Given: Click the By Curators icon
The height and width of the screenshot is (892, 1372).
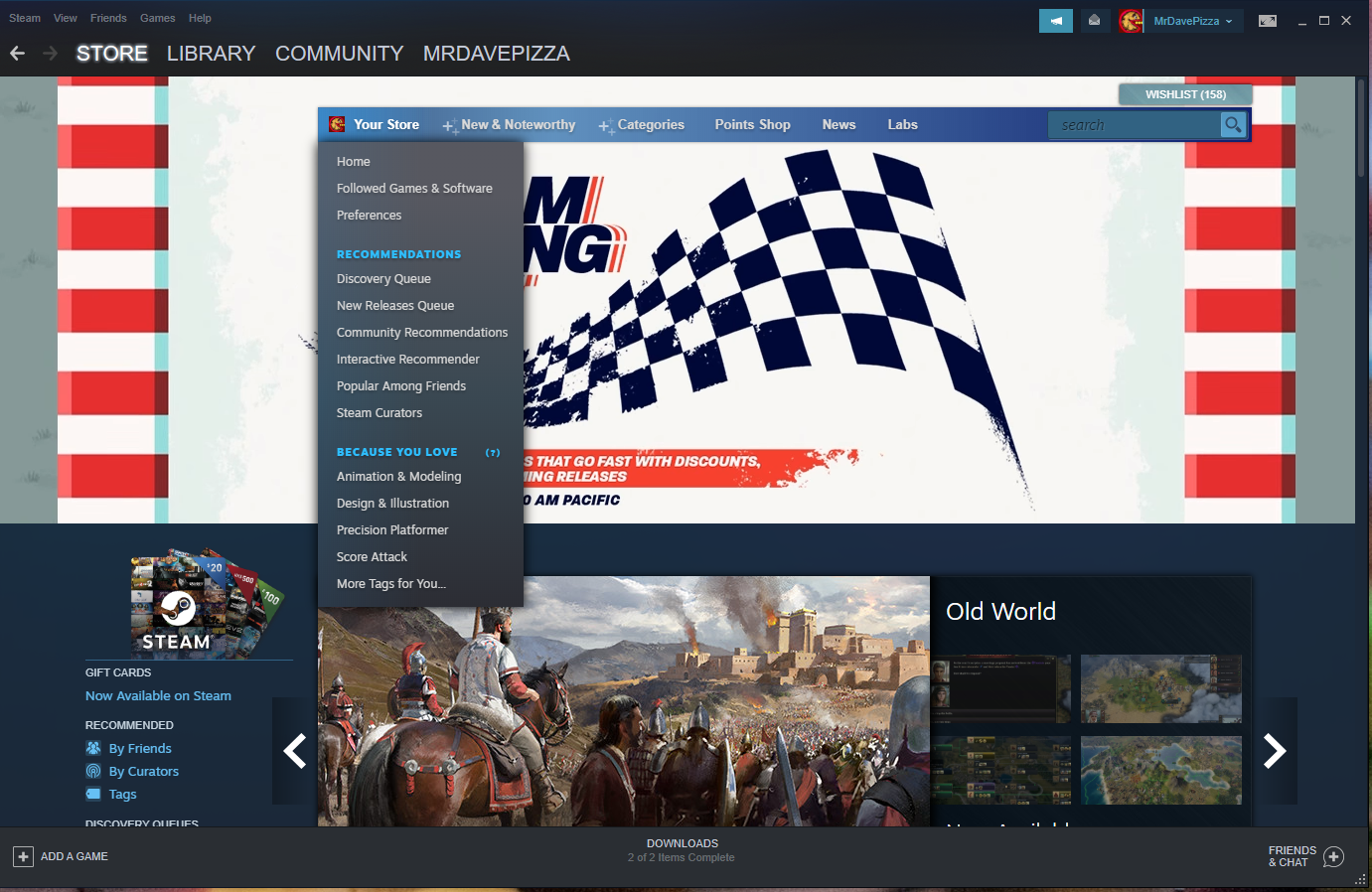Looking at the screenshot, I should pos(93,771).
